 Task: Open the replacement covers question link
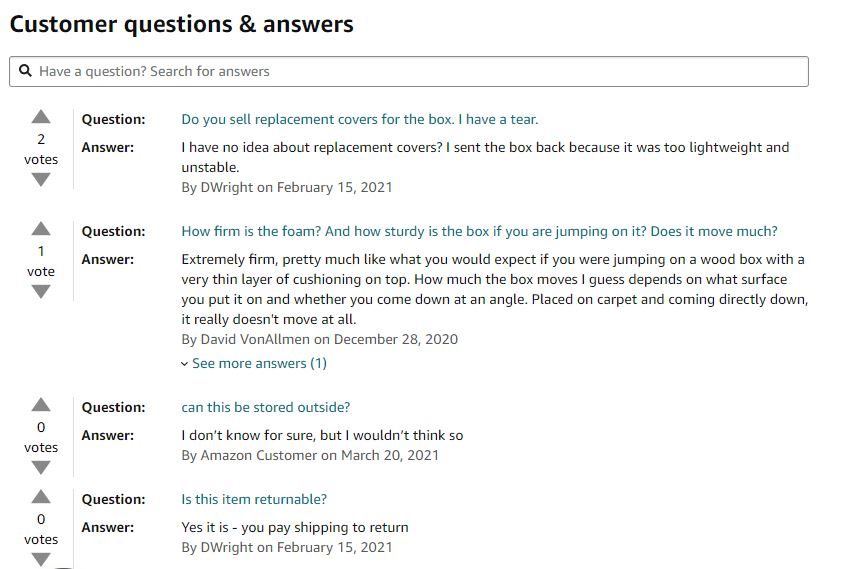pos(359,119)
